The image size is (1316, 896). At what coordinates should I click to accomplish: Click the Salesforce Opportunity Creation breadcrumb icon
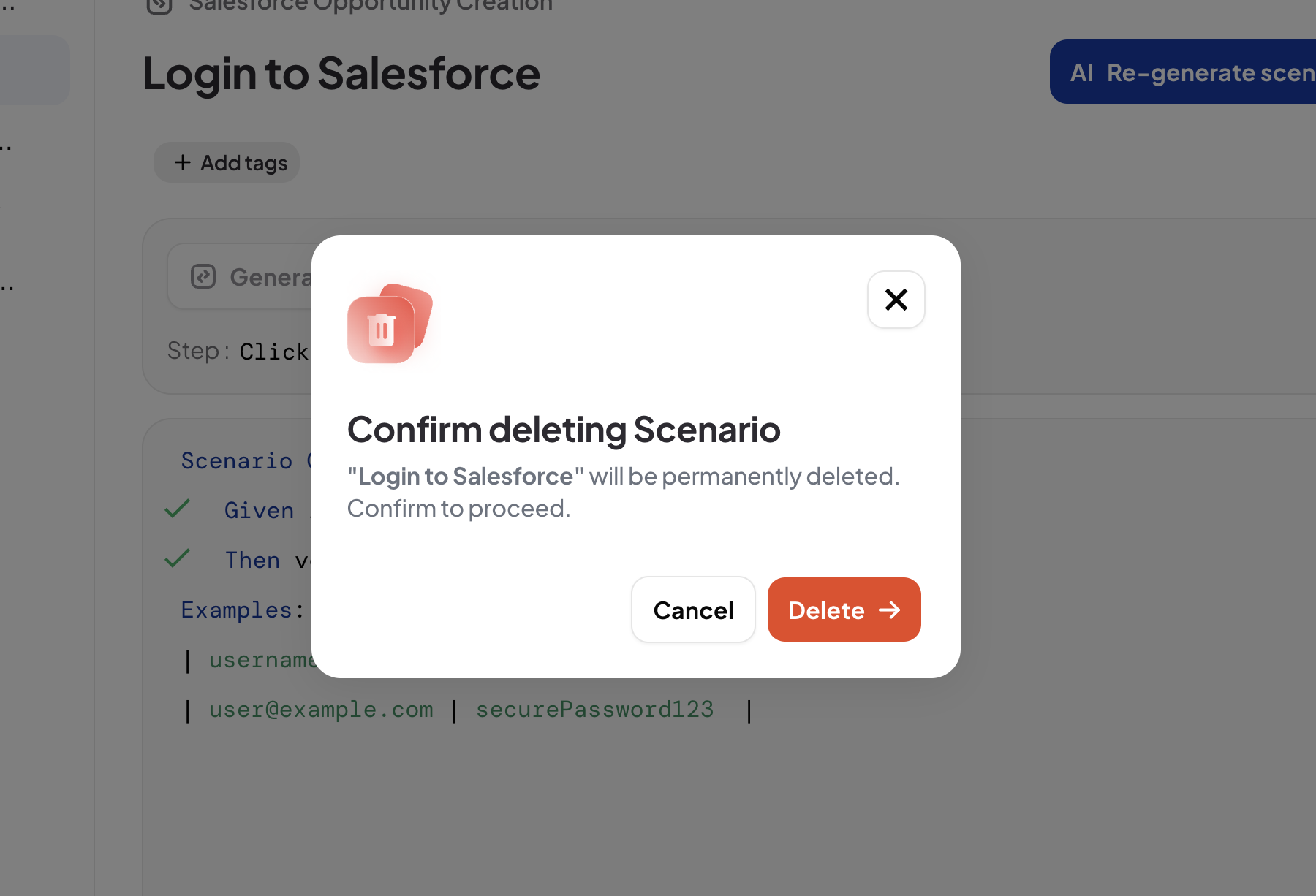(159, 6)
